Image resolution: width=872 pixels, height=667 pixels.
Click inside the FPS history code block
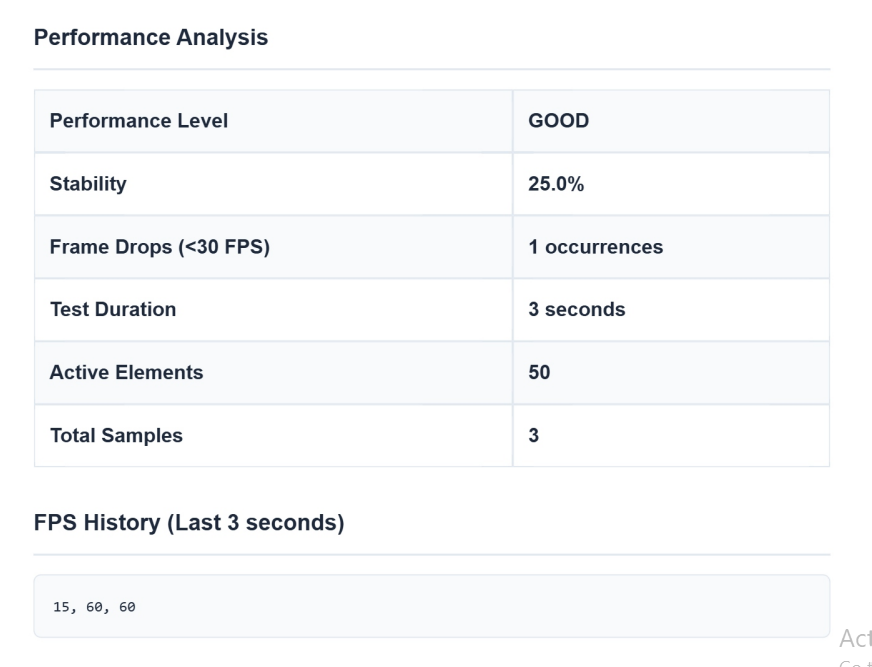pos(430,606)
